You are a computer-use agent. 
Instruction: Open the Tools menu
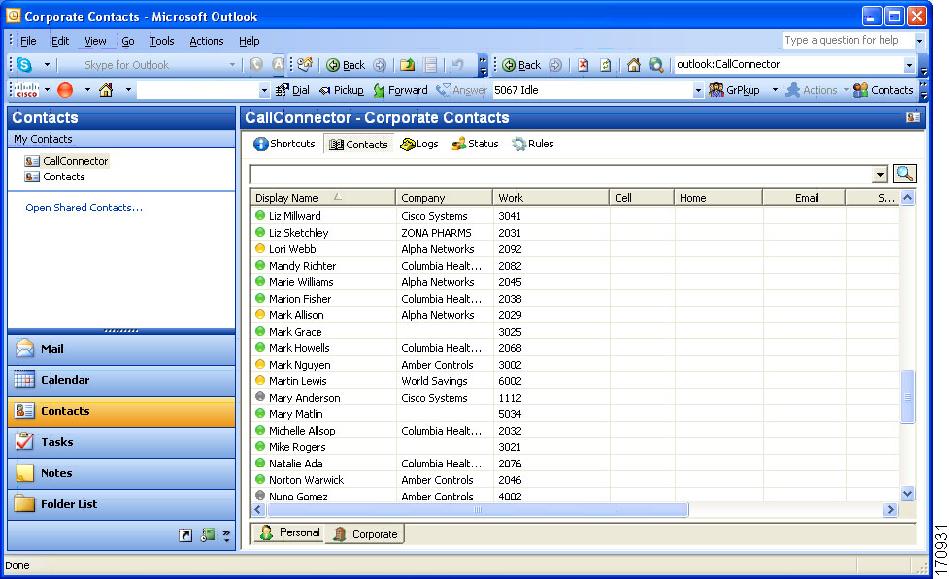tap(162, 41)
